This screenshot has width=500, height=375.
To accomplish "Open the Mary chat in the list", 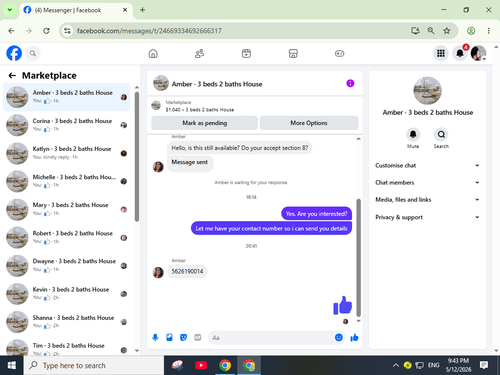I will pyautogui.click(x=67, y=209).
